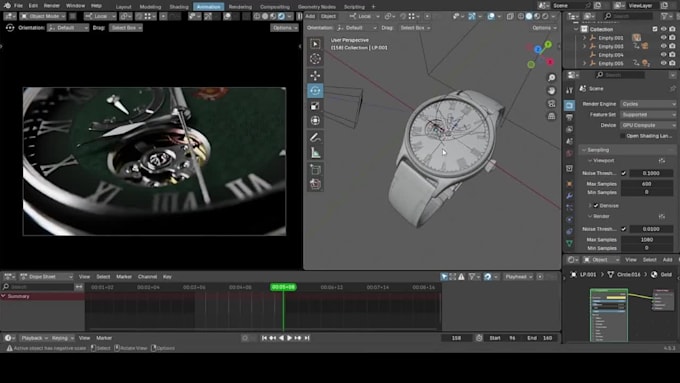
Task: Select the Transform tool in viewport toolbar
Action: click(x=315, y=121)
